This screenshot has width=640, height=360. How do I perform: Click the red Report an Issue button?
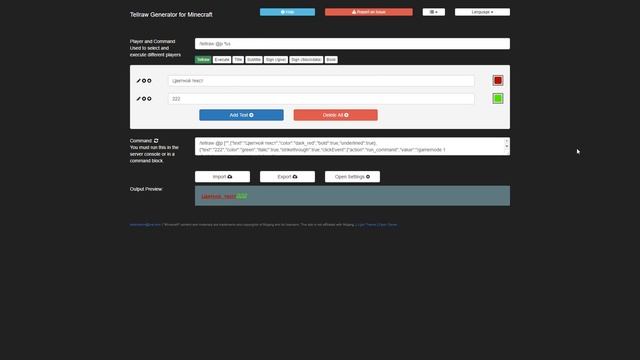pyautogui.click(x=369, y=12)
